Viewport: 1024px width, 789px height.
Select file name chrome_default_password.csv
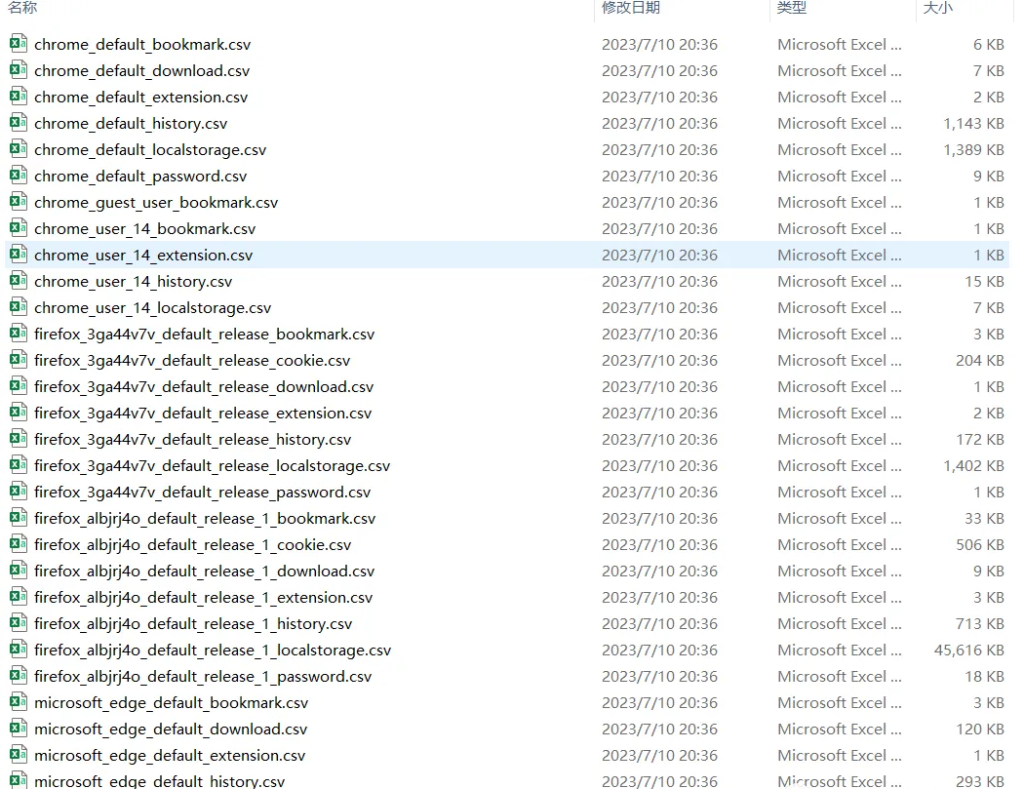point(140,176)
